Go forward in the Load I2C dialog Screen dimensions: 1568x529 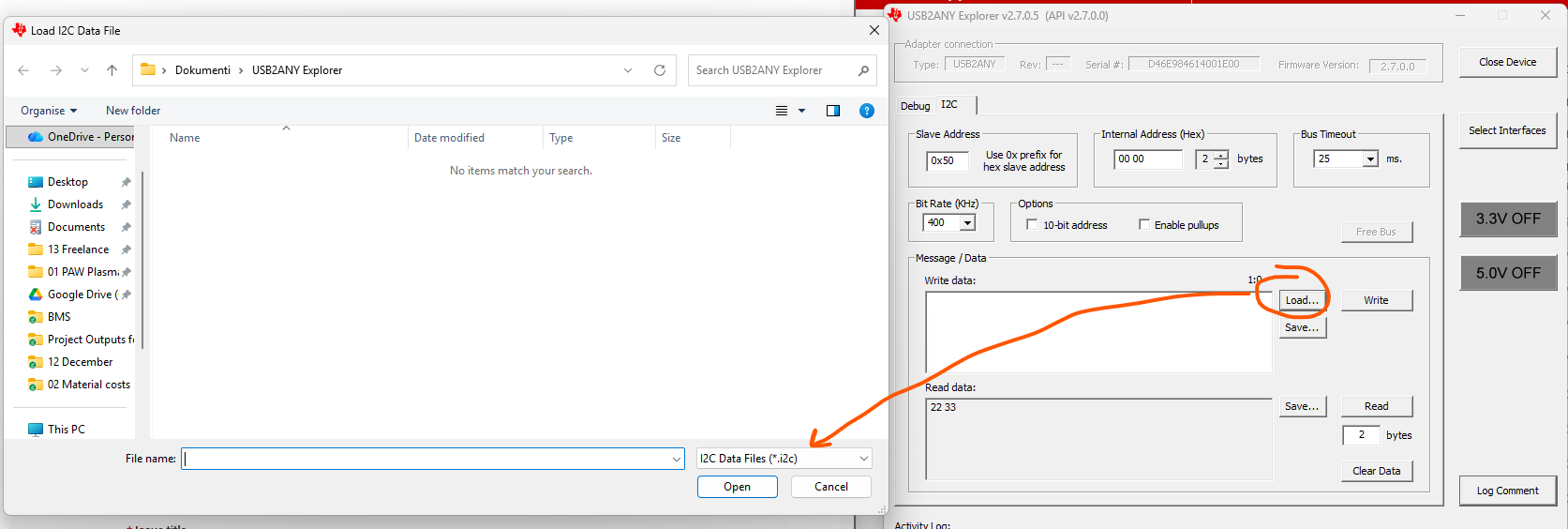point(56,70)
